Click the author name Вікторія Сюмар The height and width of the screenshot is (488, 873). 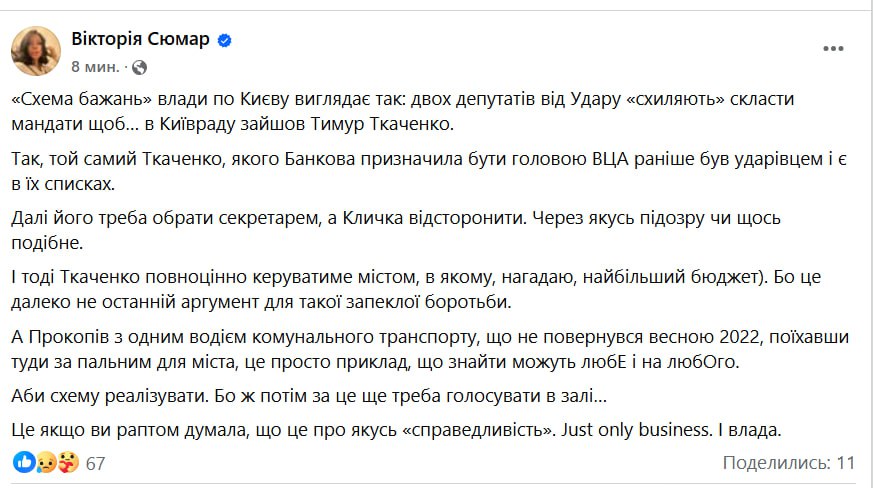[x=140, y=39]
